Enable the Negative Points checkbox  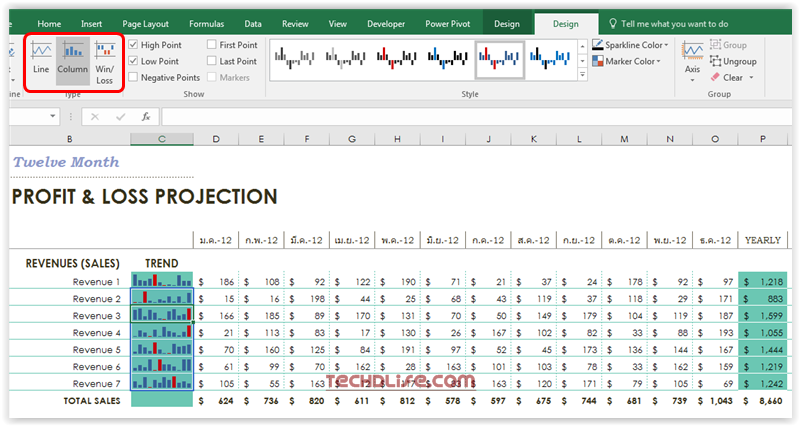(133, 78)
